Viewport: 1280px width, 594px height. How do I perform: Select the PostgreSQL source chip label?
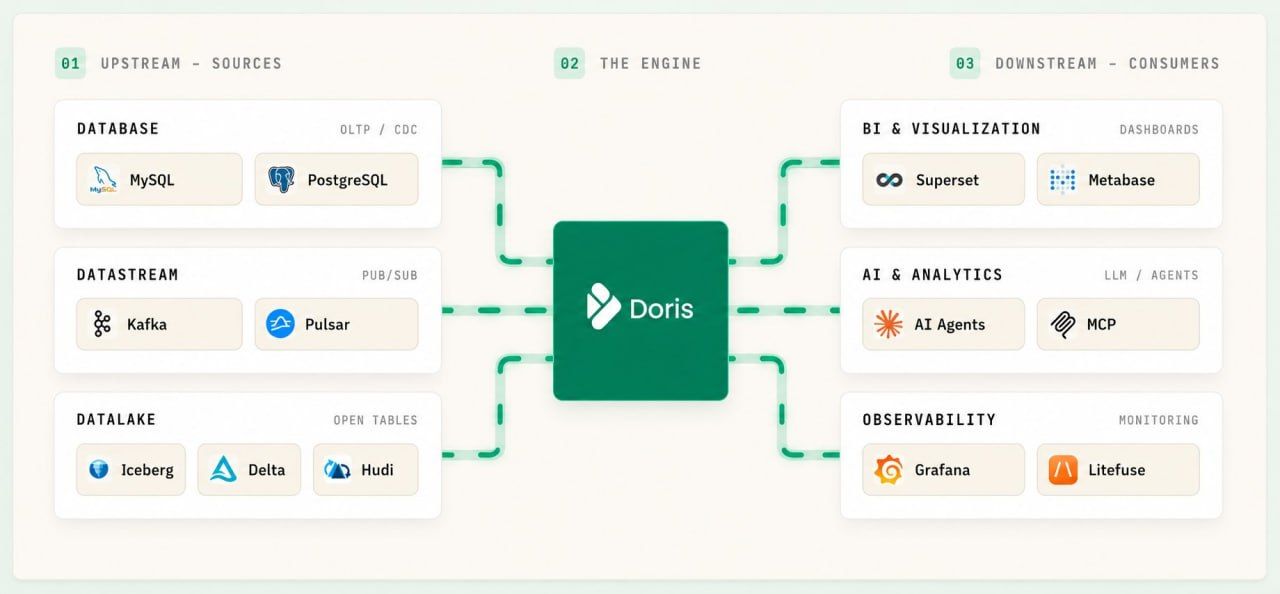tap(347, 180)
